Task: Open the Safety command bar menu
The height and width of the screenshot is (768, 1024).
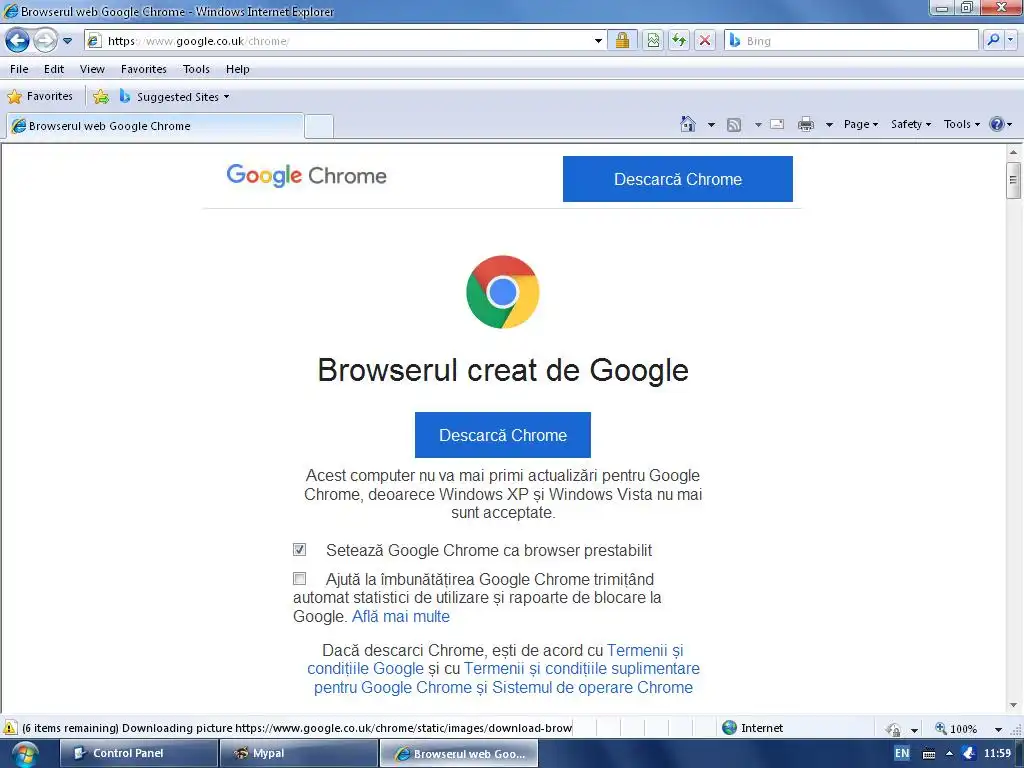Action: [911, 124]
